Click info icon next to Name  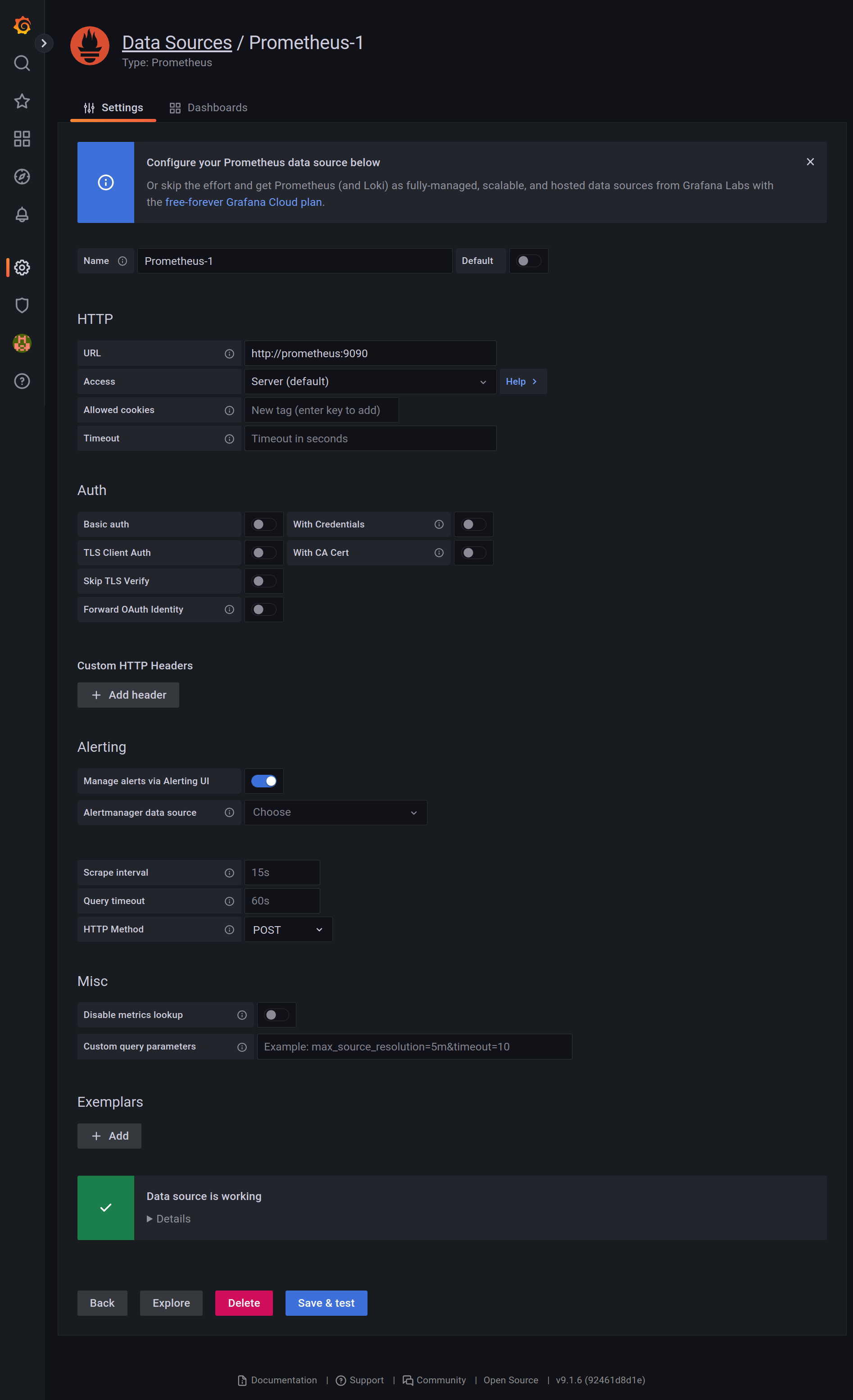(x=122, y=261)
